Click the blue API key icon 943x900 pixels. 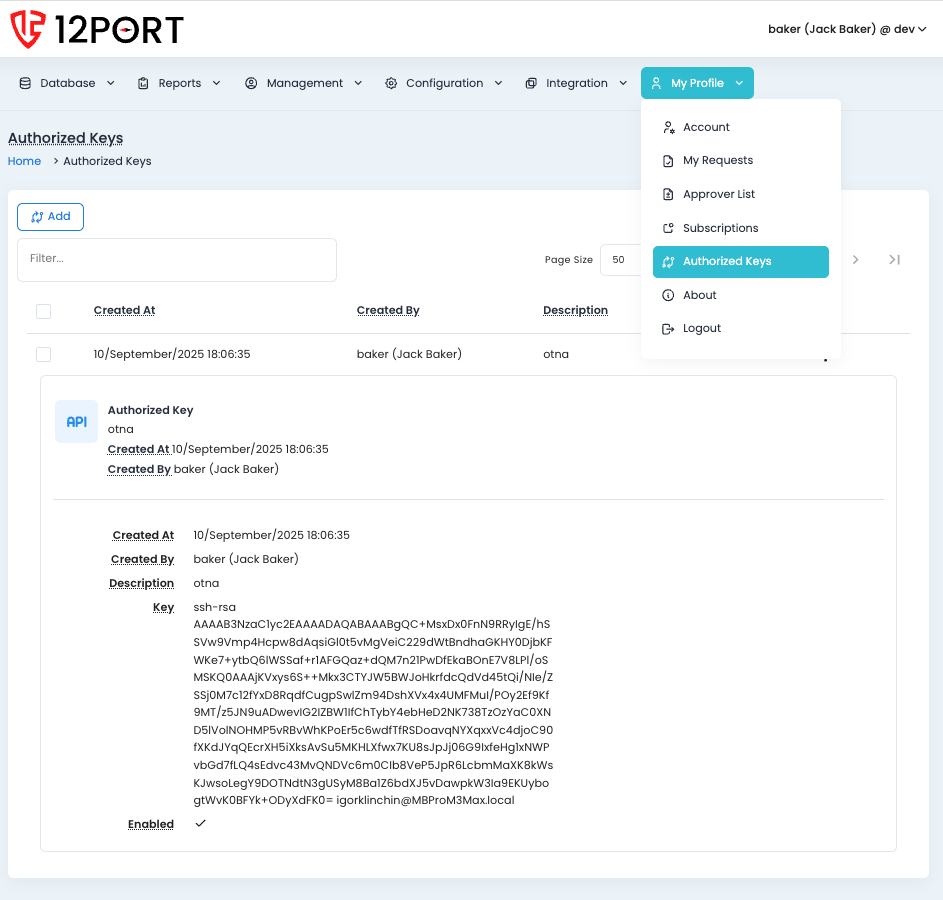(x=76, y=422)
